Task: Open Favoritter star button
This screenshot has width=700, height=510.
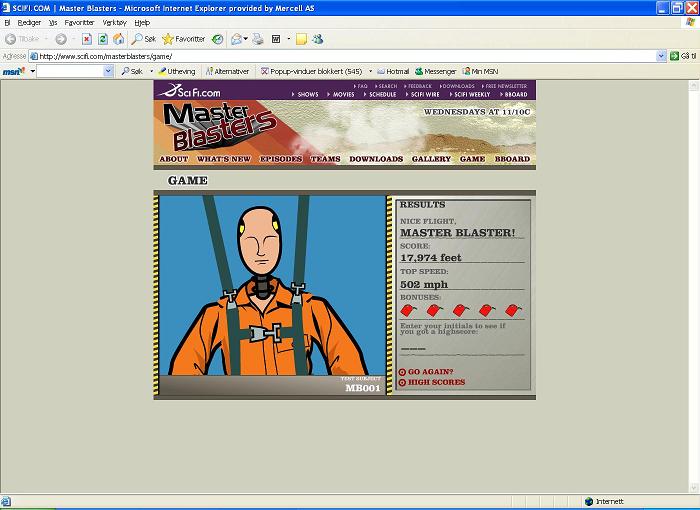Action: point(183,39)
